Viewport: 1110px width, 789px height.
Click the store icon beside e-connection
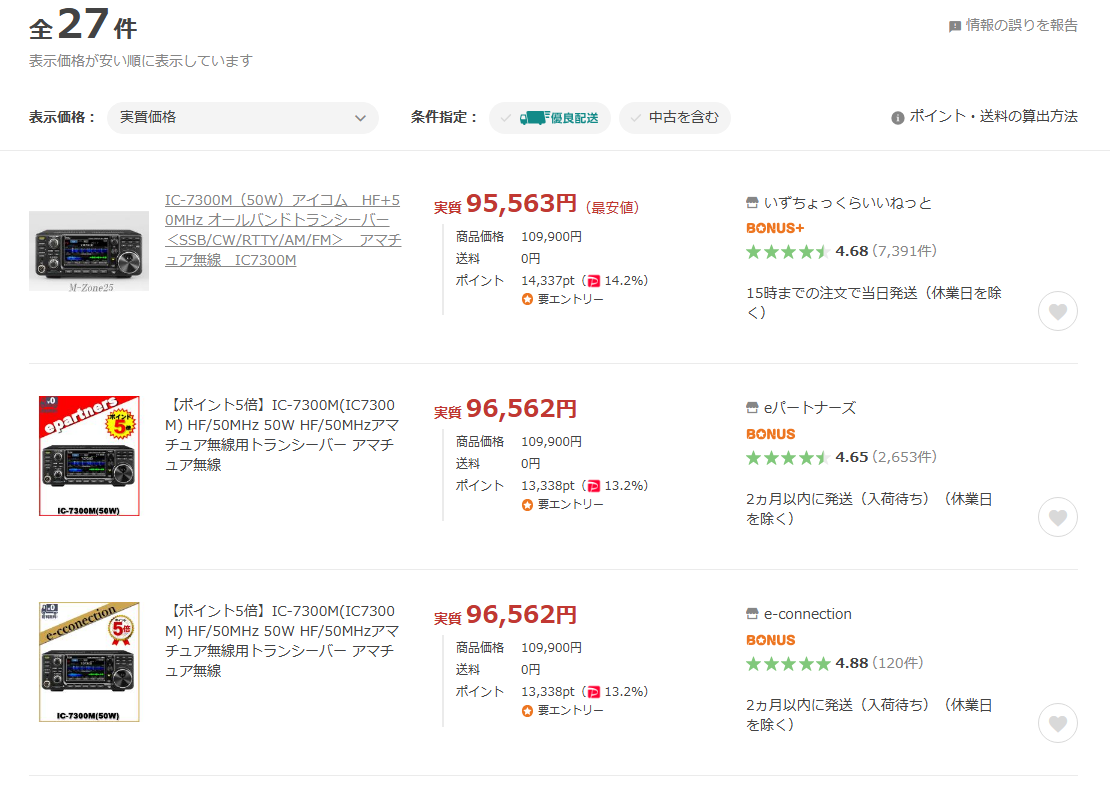point(753,614)
